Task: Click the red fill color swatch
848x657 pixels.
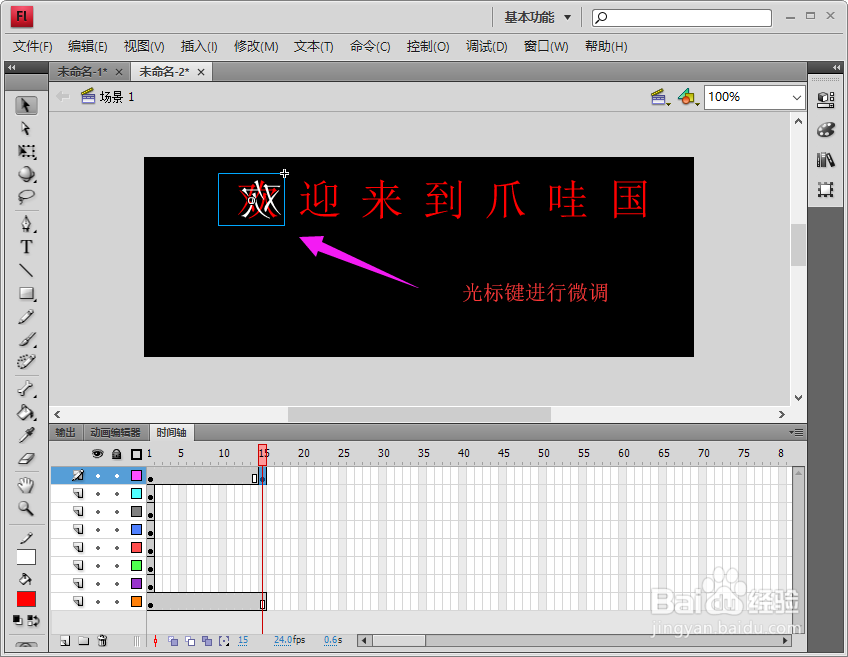Action: coord(26,599)
